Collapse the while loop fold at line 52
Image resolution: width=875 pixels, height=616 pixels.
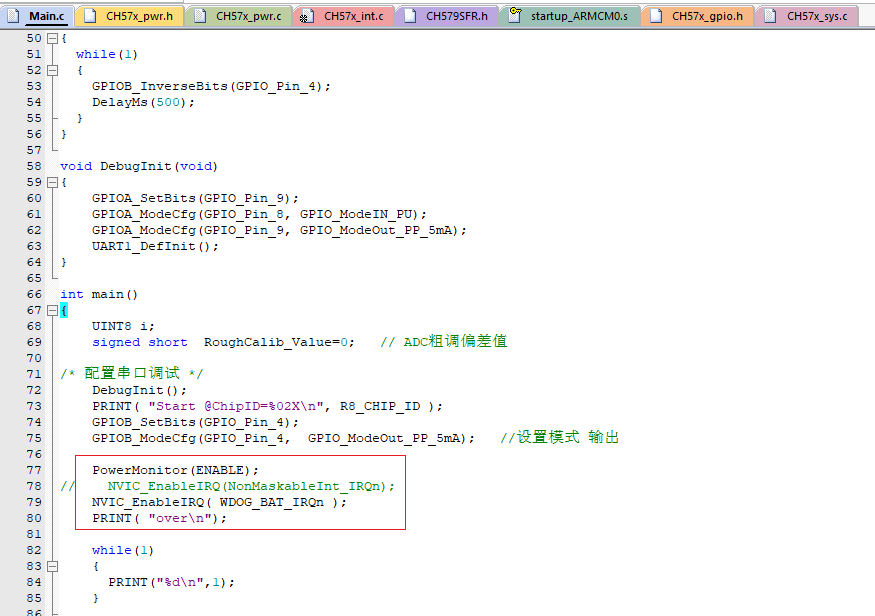[52, 70]
